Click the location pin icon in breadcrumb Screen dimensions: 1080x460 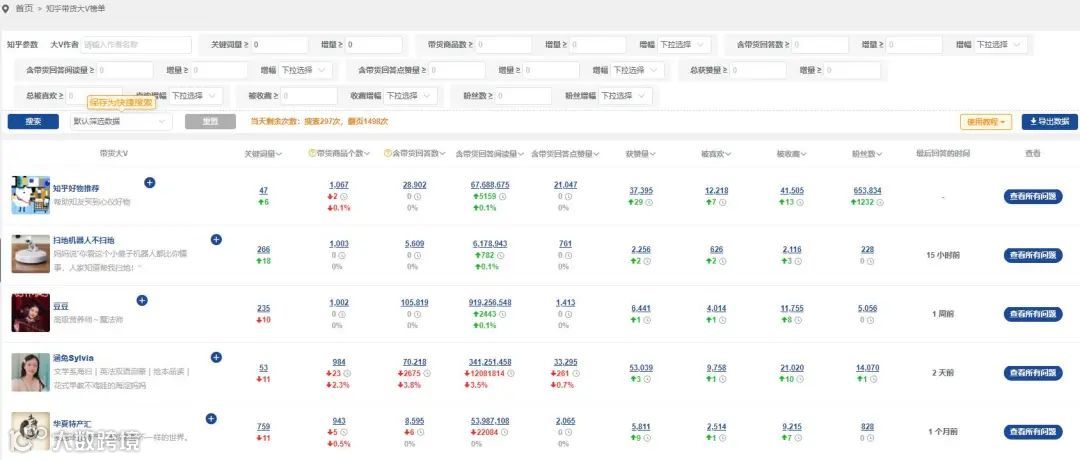click(6, 8)
